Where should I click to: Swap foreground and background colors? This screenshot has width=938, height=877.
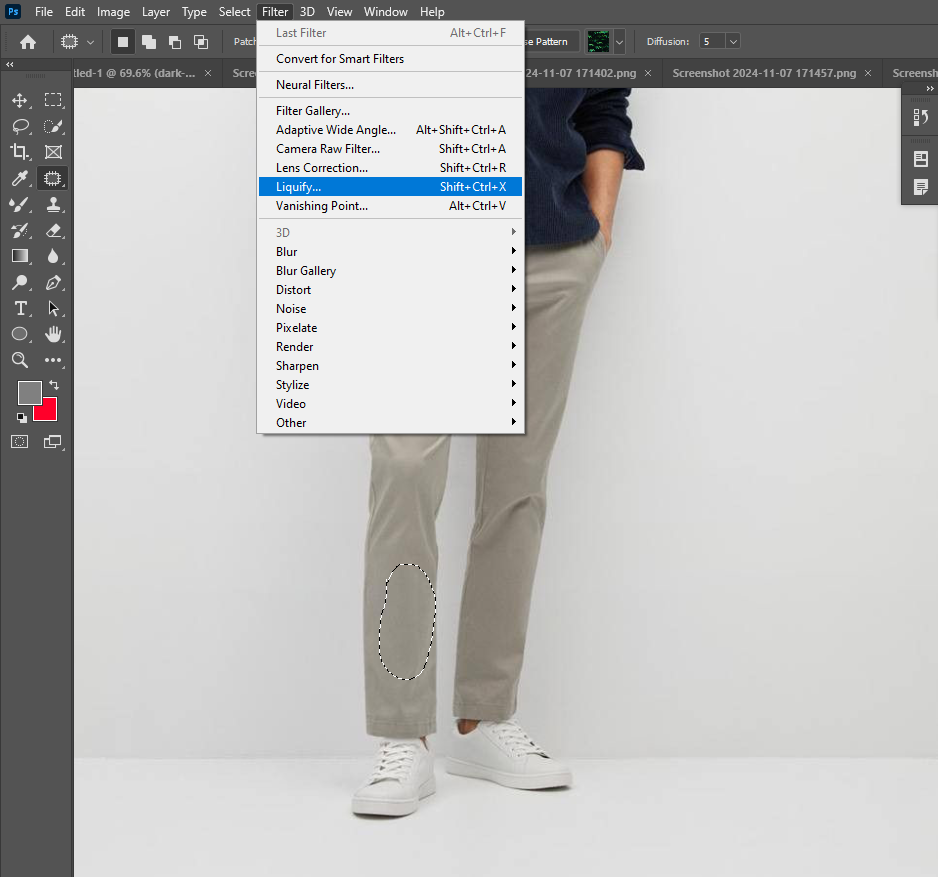tap(54, 385)
